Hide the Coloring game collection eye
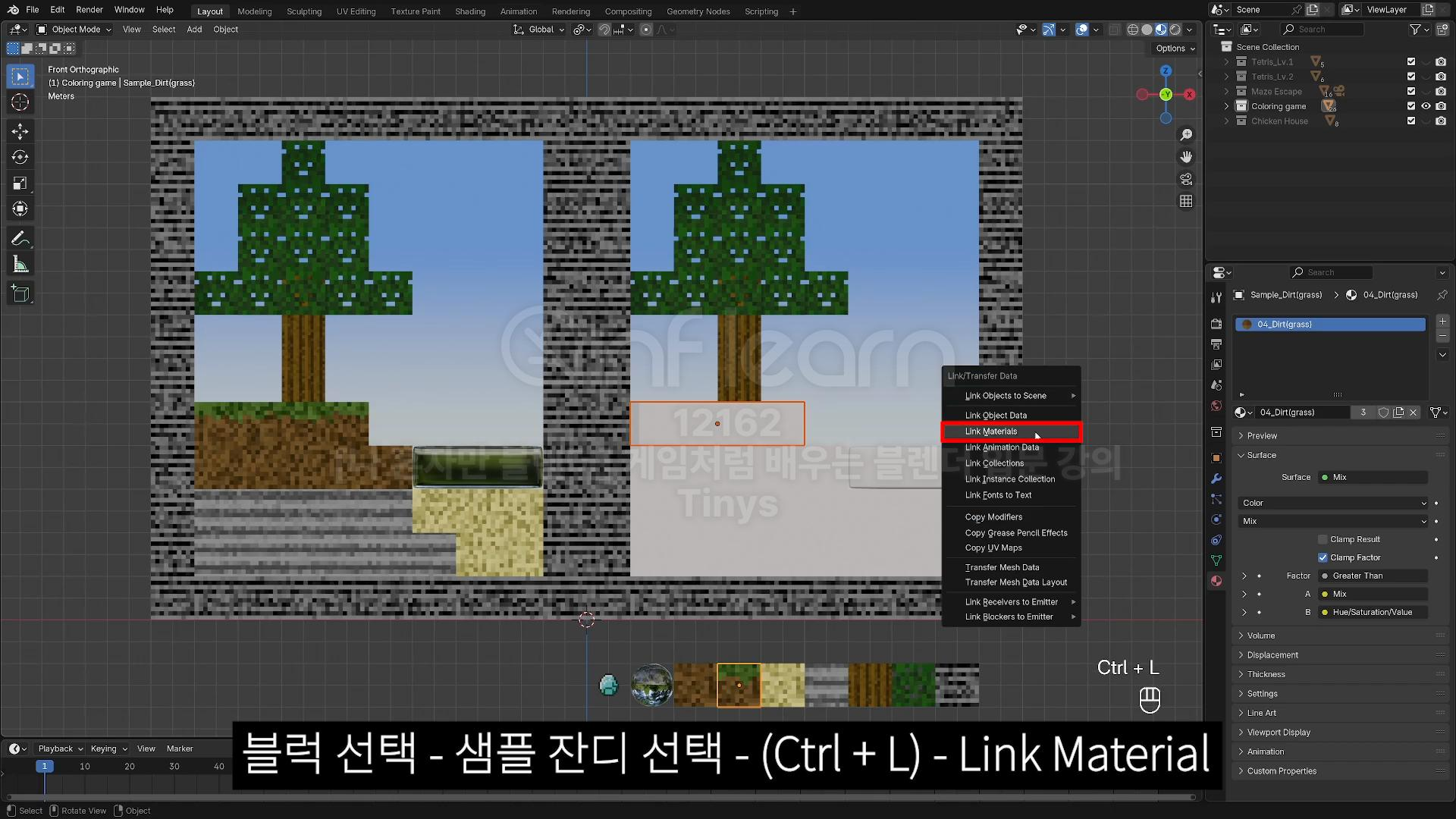This screenshot has width=1456, height=819. click(x=1426, y=106)
